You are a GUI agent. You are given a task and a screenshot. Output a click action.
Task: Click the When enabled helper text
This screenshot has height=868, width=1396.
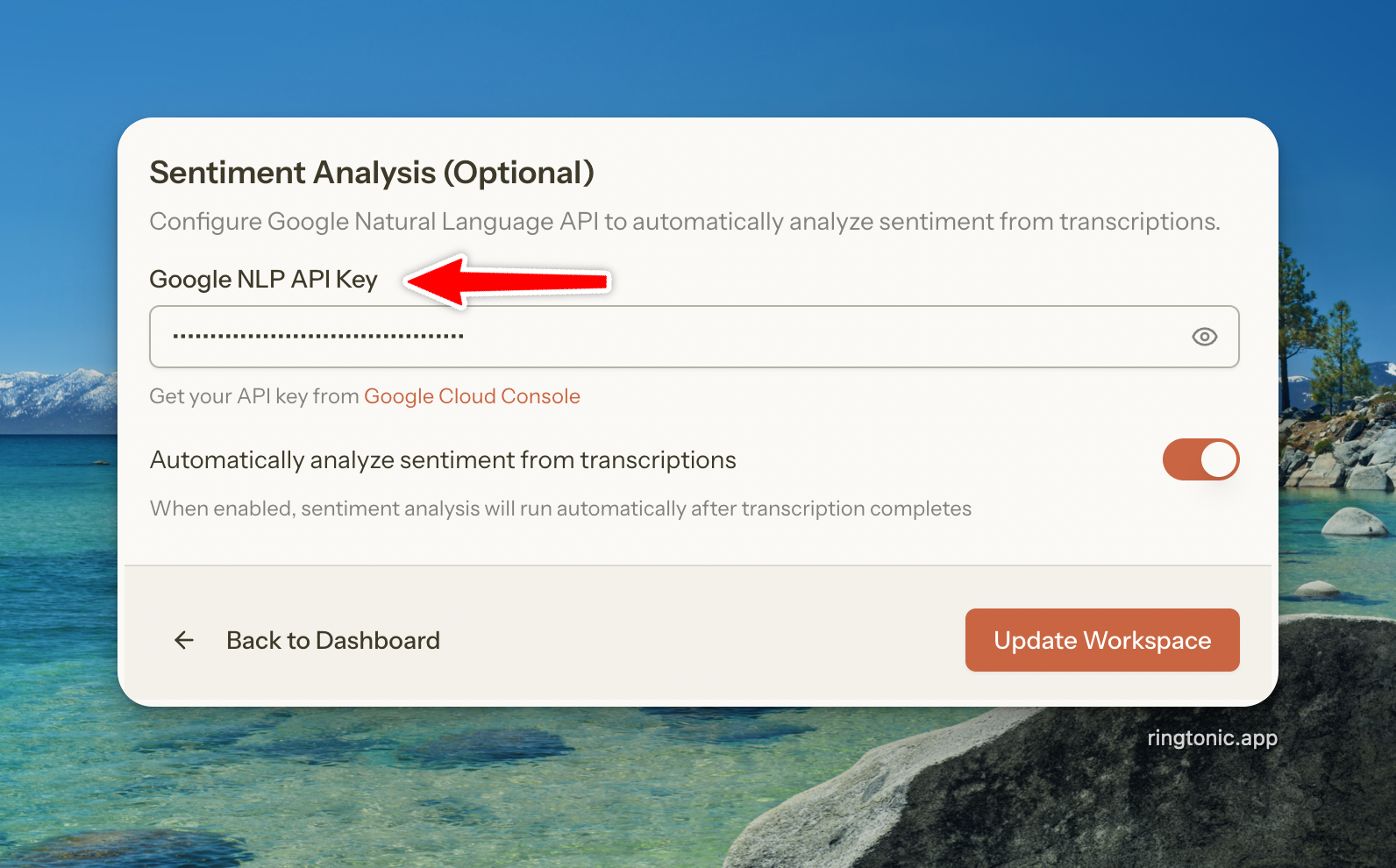(x=560, y=509)
